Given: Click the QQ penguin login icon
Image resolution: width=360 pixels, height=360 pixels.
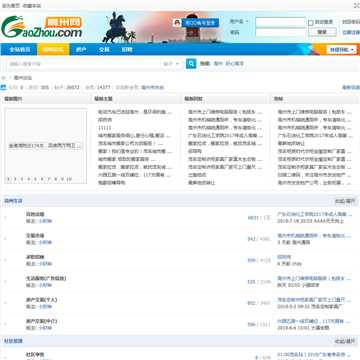Looking at the screenshot, I should click(x=177, y=23).
